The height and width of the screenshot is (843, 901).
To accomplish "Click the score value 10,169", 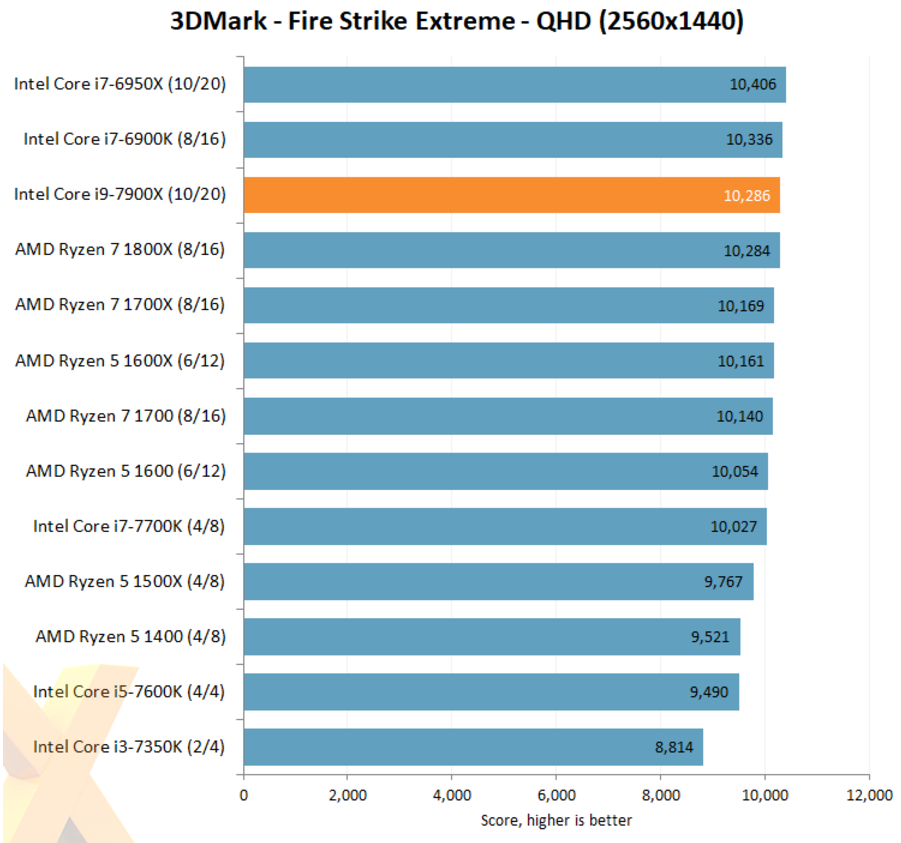I will point(741,306).
